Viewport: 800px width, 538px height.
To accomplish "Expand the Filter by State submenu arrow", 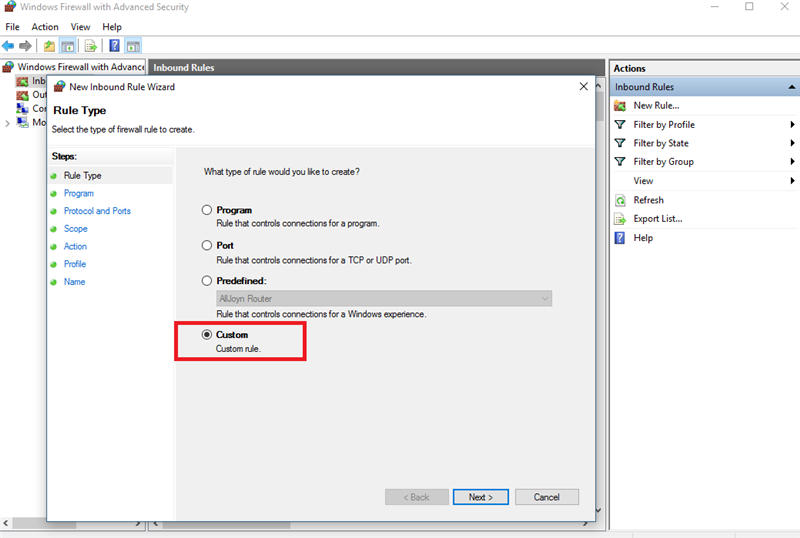I will [792, 143].
